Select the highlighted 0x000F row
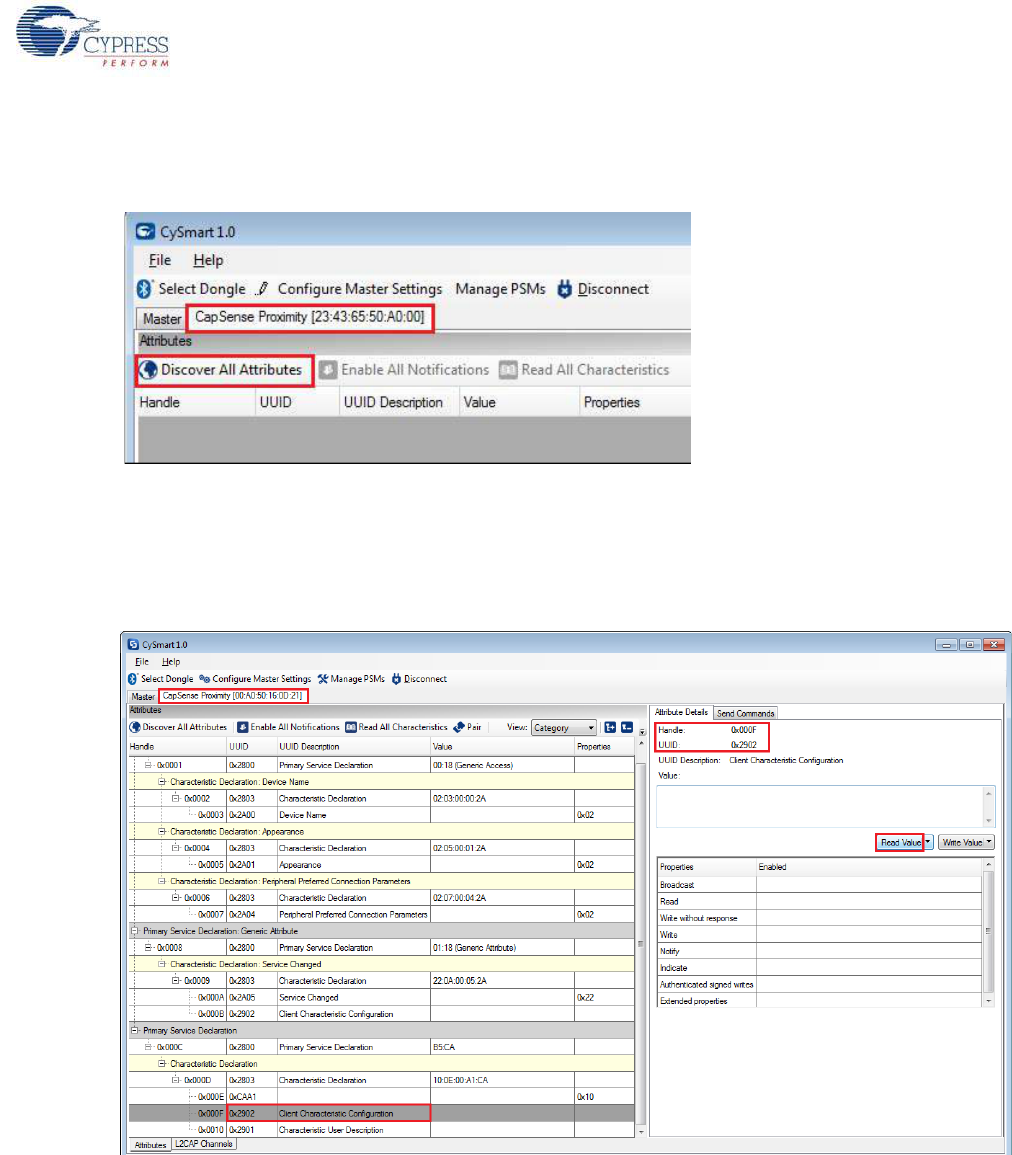This screenshot has width=1012, height=1155. click(x=382, y=1114)
